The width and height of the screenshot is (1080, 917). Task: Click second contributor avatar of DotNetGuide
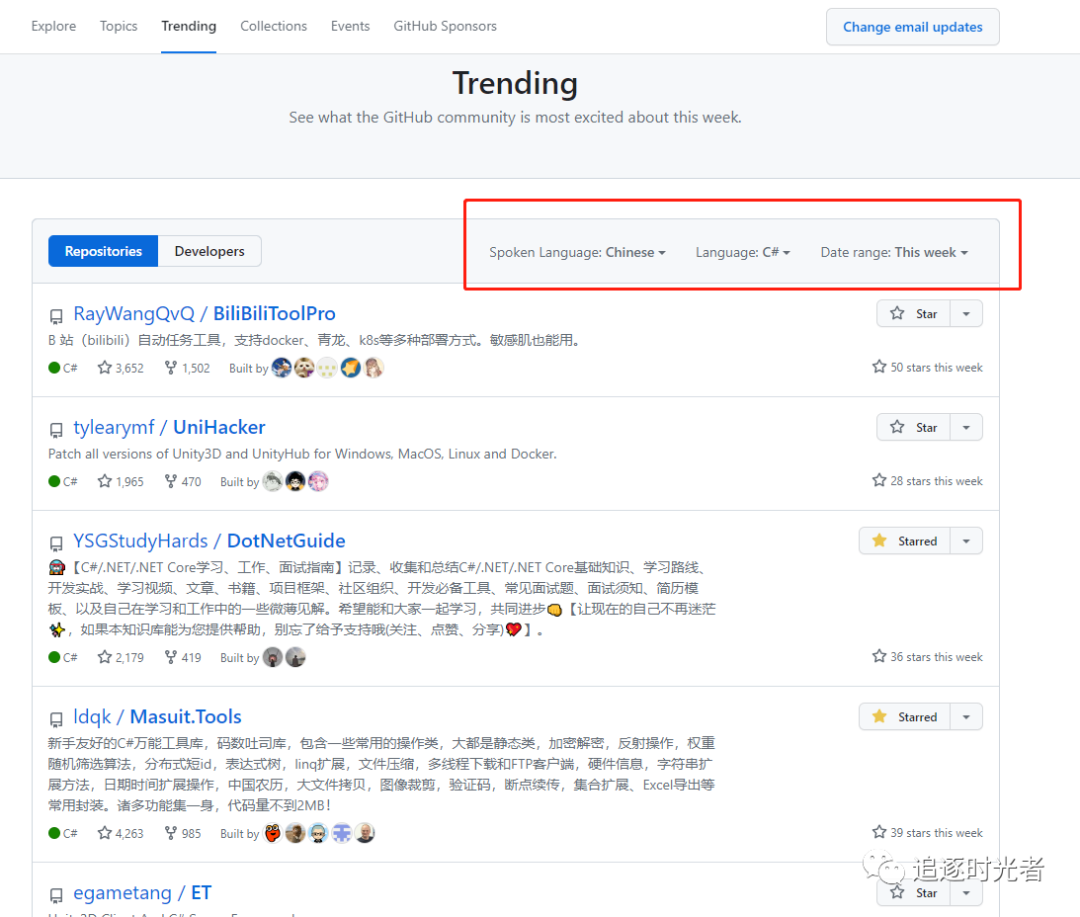[295, 657]
